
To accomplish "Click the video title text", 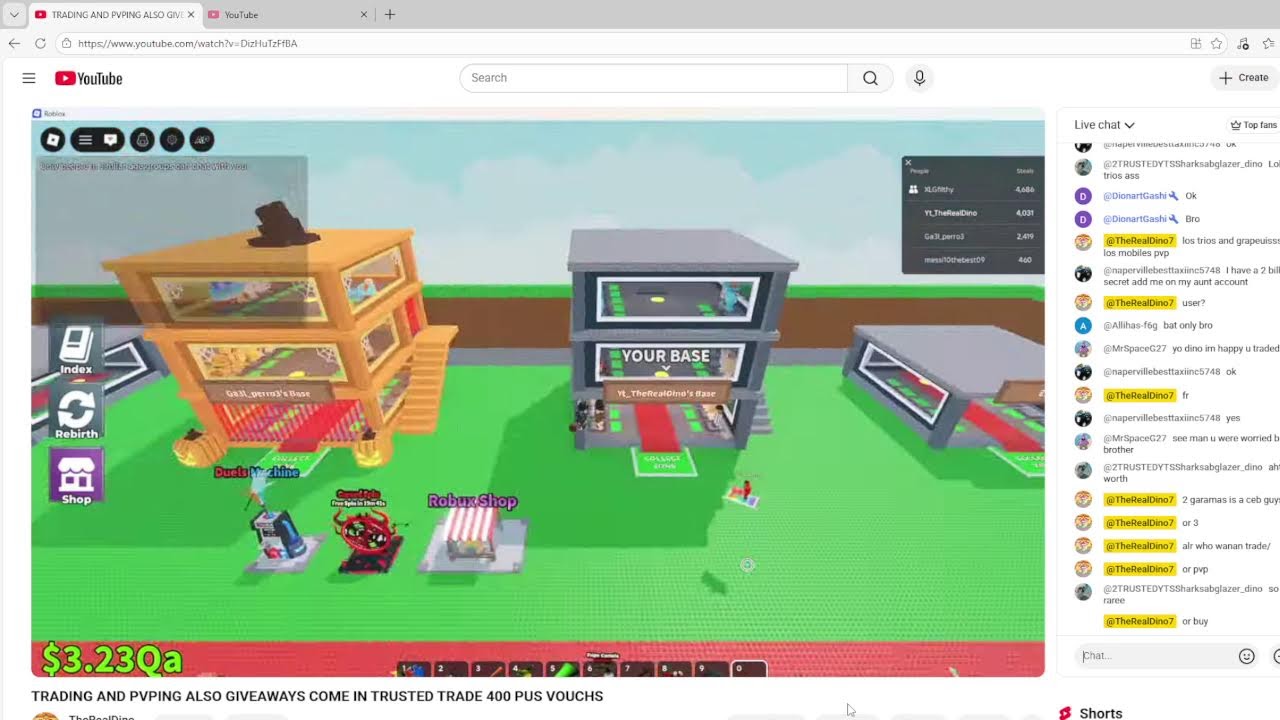I will click(317, 696).
